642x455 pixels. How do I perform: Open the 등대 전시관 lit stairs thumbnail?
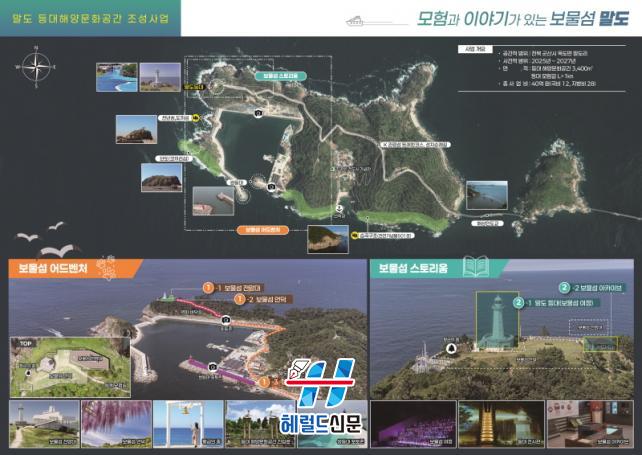click(x=501, y=424)
